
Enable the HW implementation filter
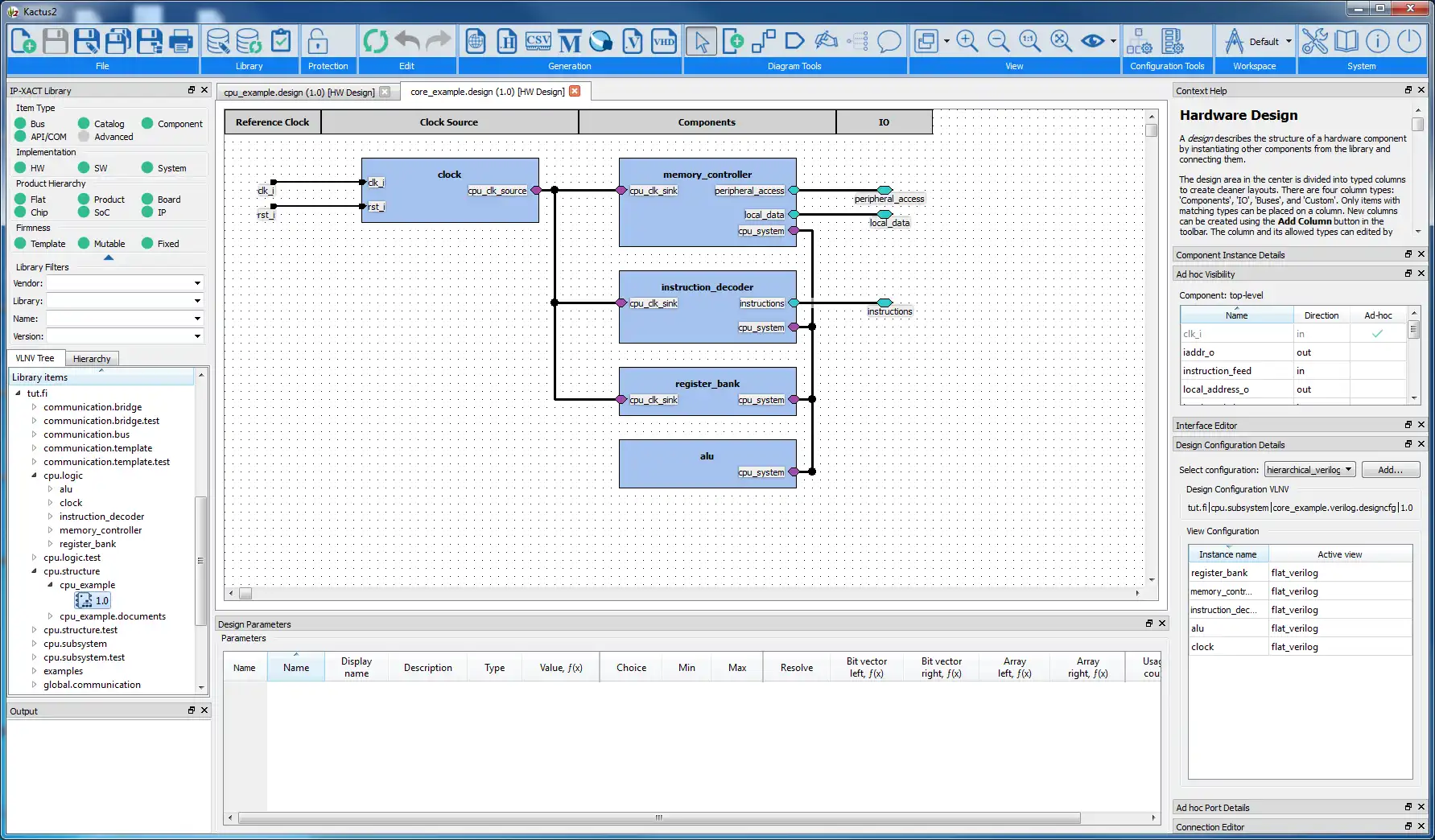coord(19,167)
